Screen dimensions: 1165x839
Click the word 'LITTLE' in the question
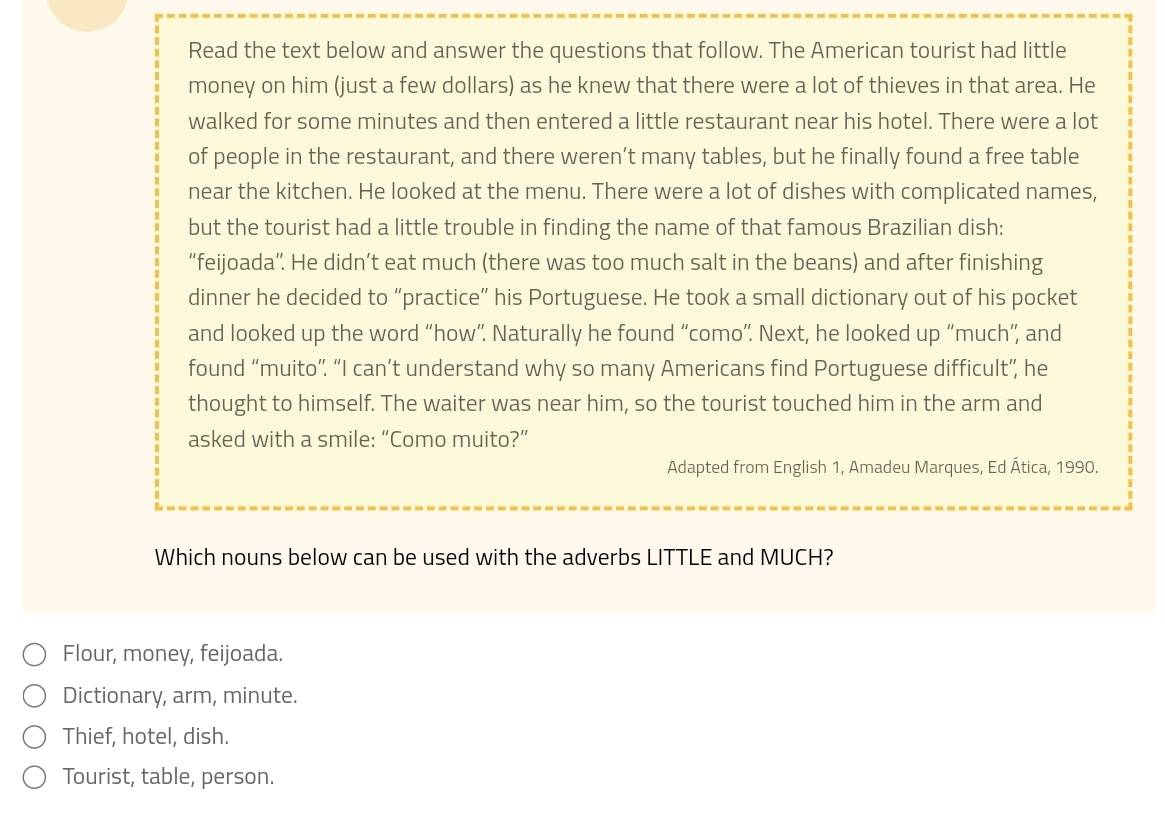click(678, 558)
